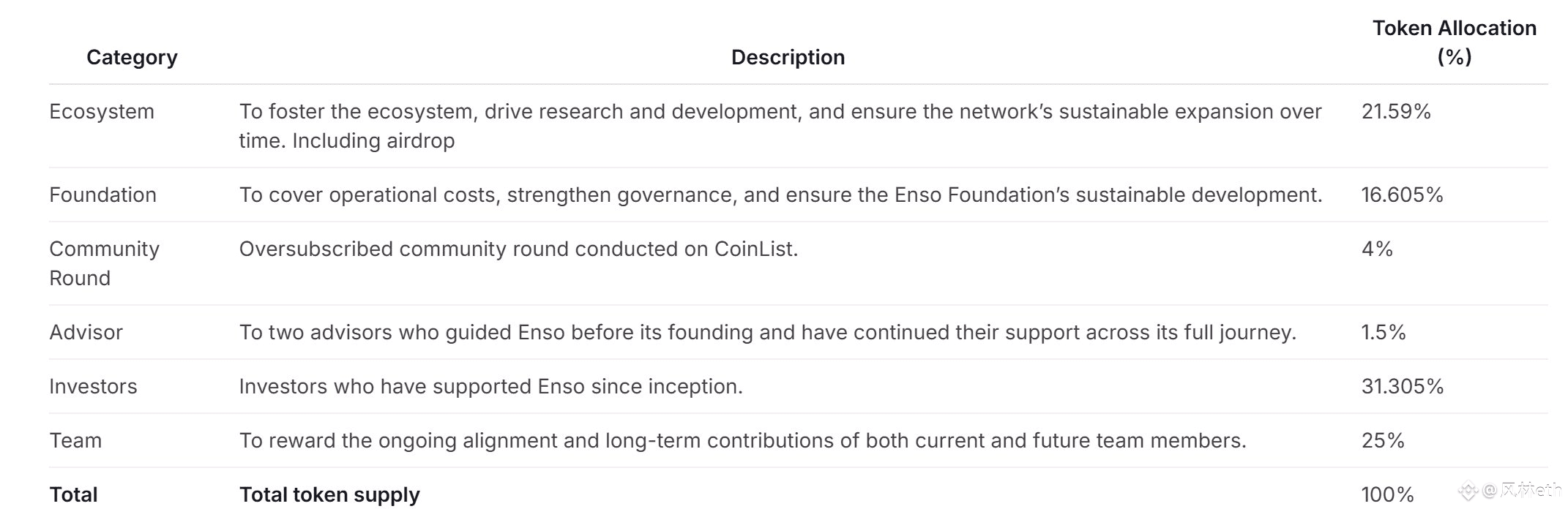Select the Ecosystem category cell

coord(102,111)
